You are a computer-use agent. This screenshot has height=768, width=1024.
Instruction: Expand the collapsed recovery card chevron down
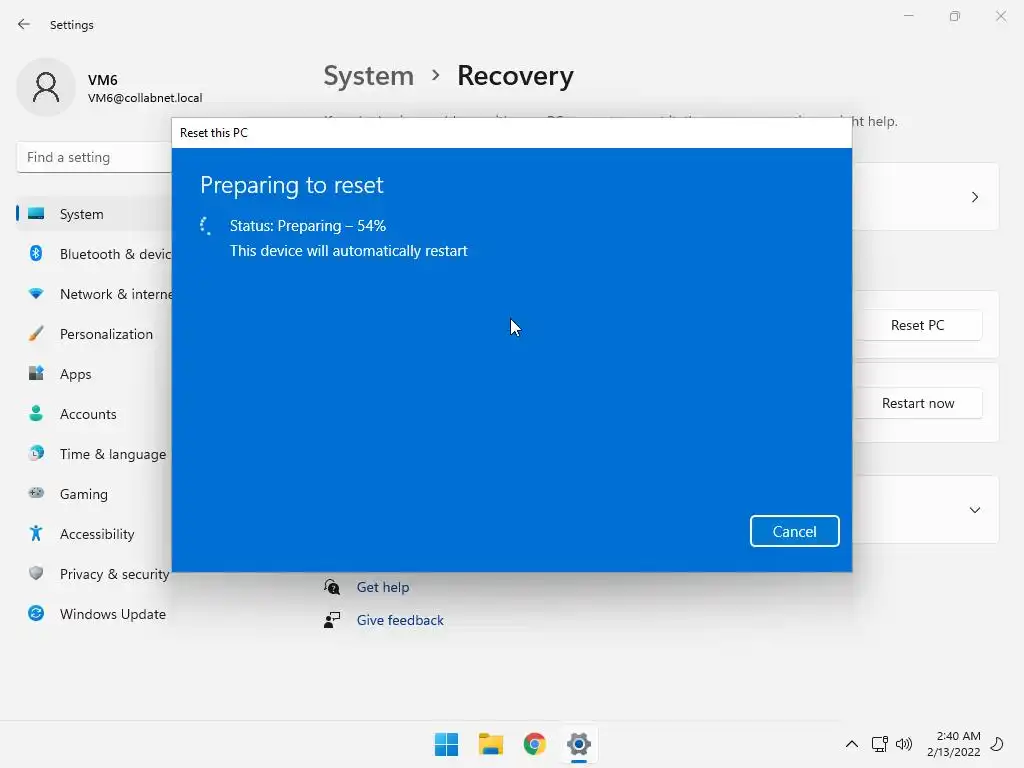[x=974, y=510]
